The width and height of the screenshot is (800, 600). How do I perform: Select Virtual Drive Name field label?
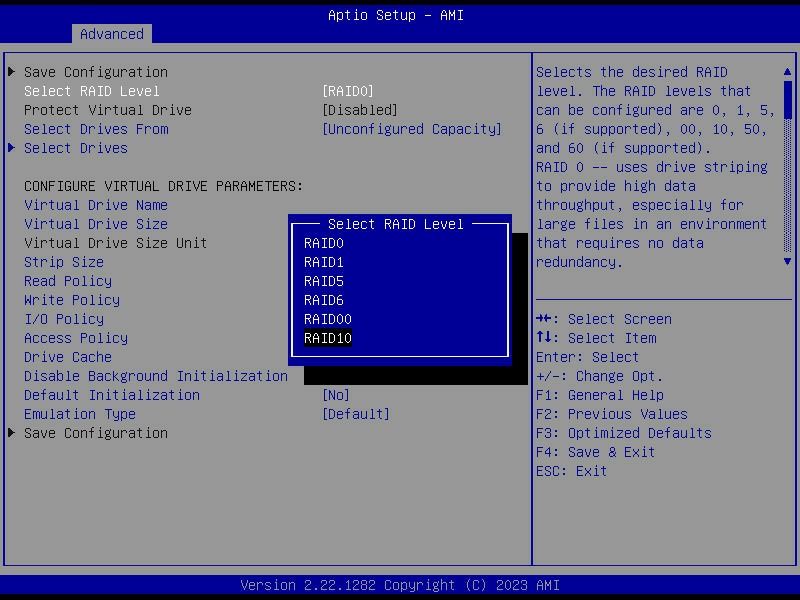pyautogui.click(x=96, y=205)
